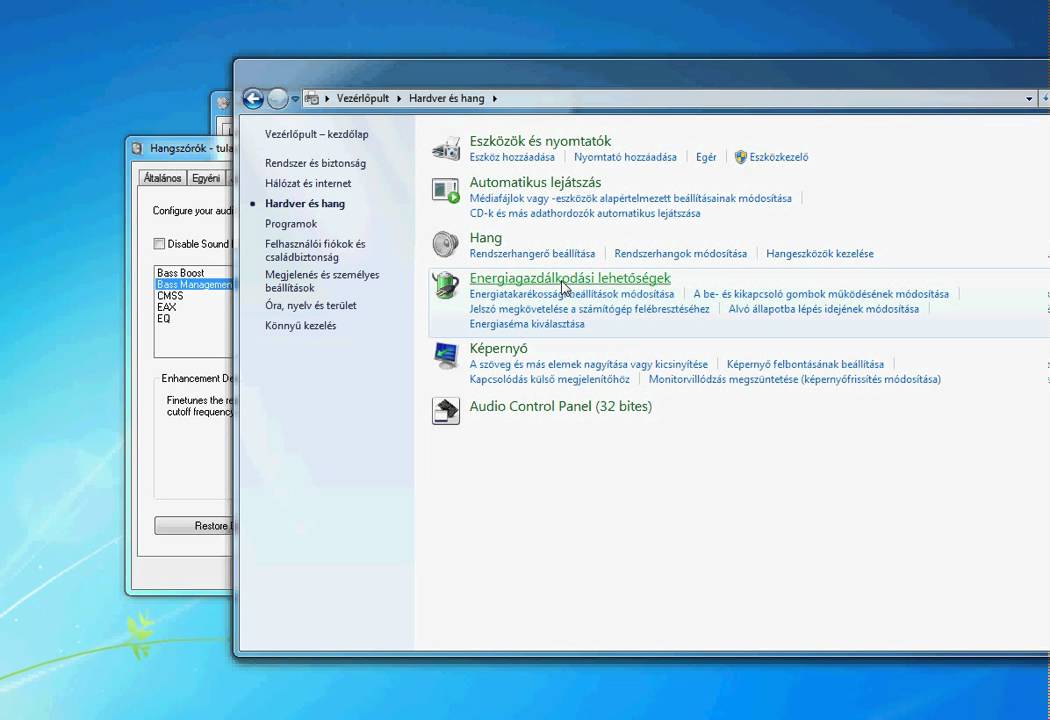Expand the chevron after Hardver és hang

tap(495, 98)
